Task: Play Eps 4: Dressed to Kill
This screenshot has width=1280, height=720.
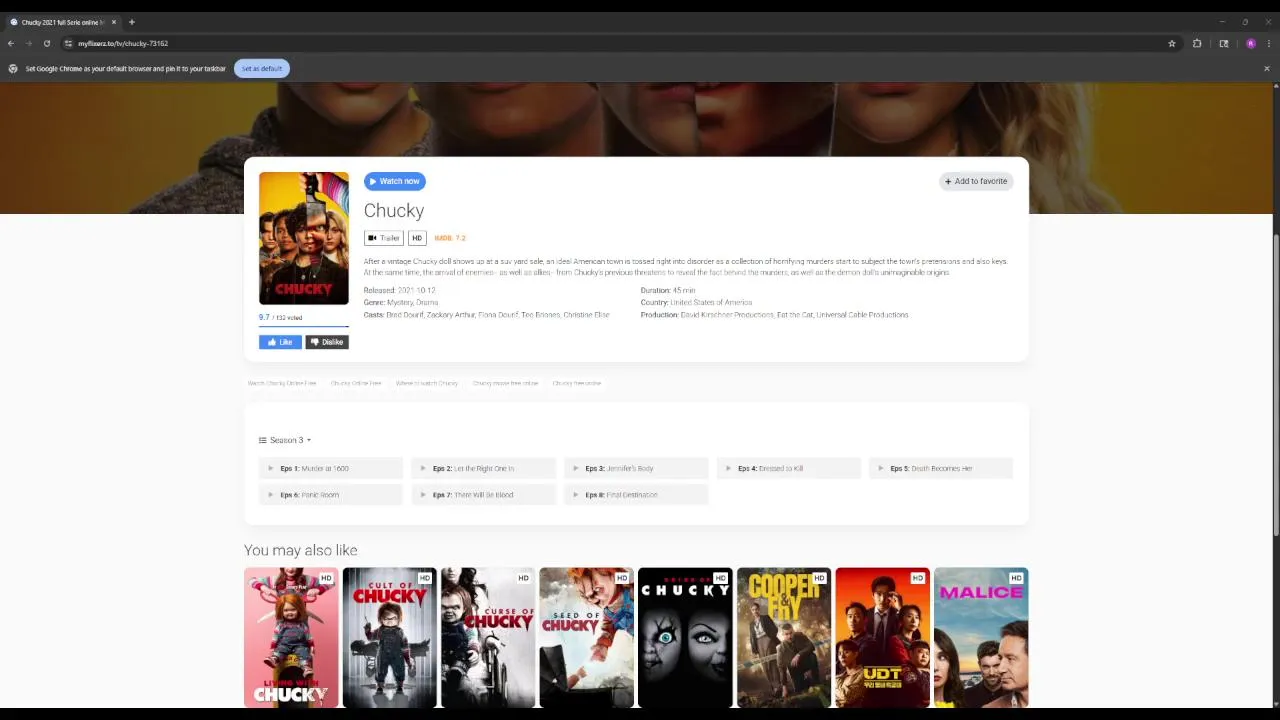Action: pyautogui.click(x=788, y=468)
